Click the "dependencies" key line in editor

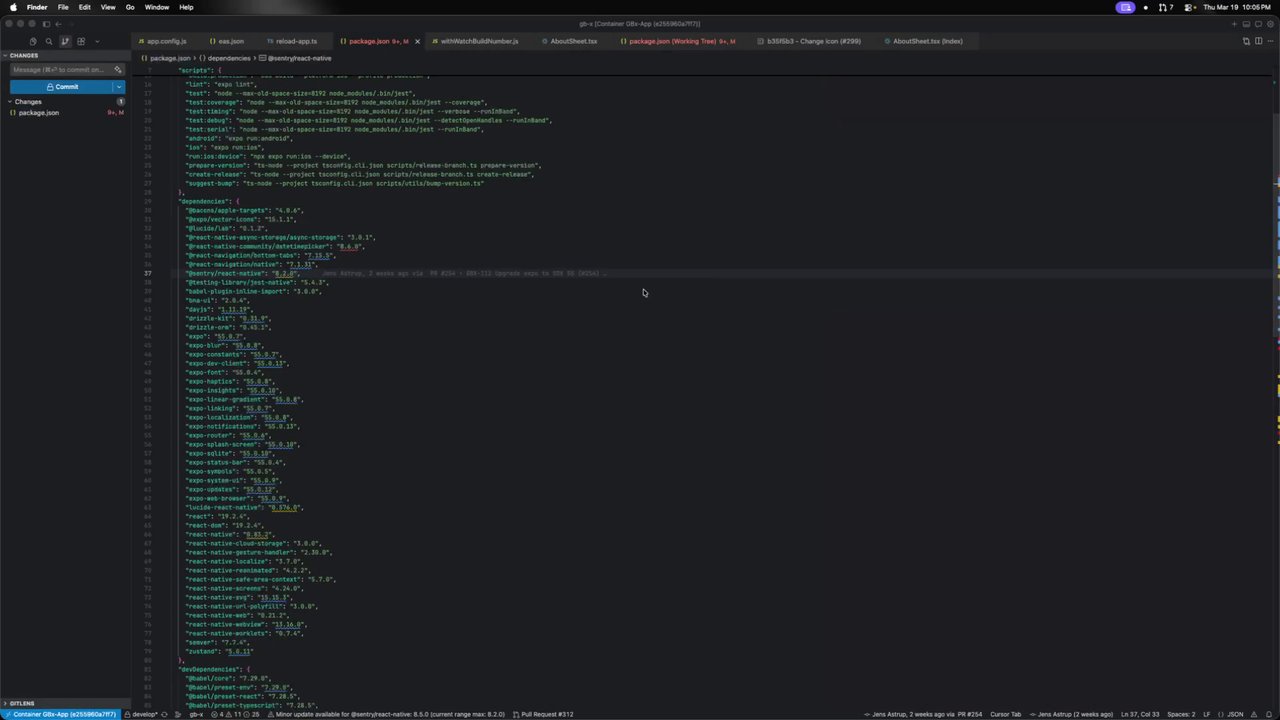coord(207,201)
